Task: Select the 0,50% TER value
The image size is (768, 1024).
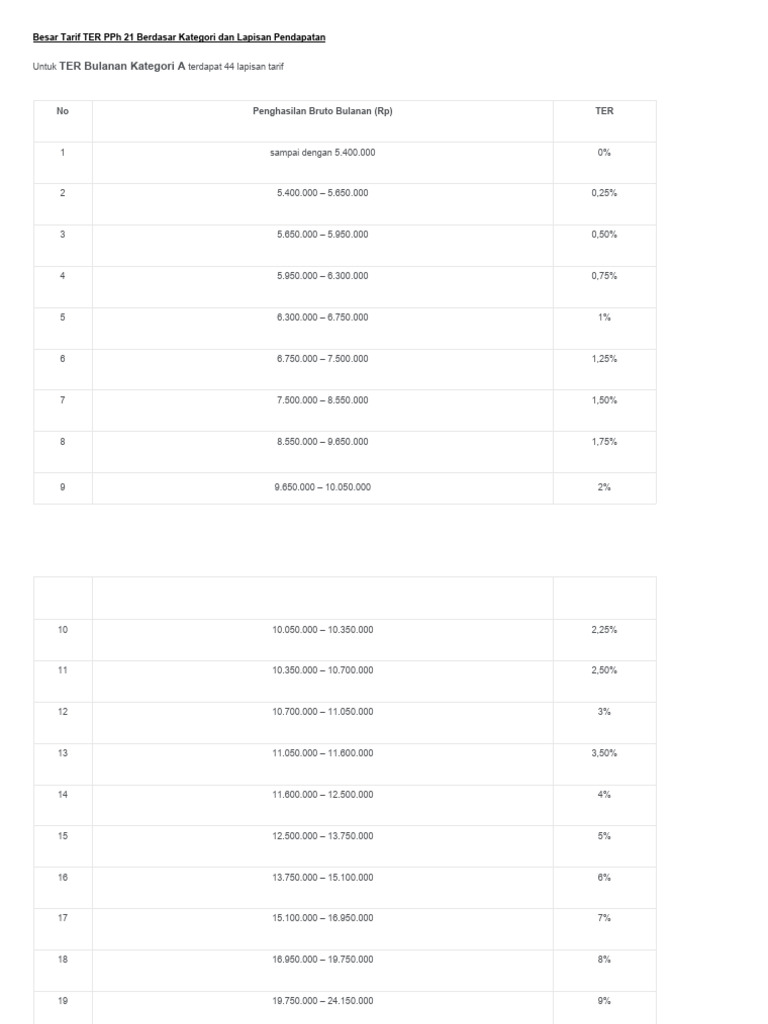Action: 604,234
